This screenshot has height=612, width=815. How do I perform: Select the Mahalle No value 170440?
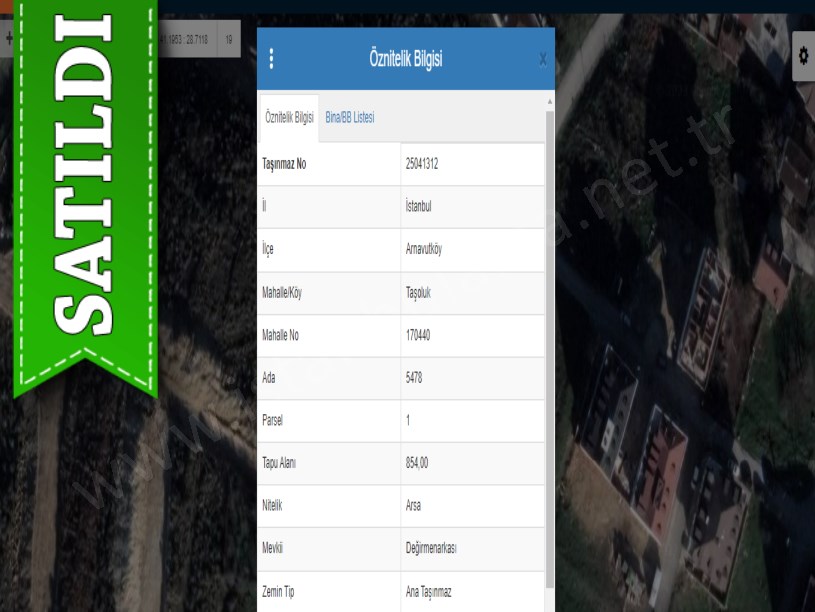pyautogui.click(x=418, y=336)
